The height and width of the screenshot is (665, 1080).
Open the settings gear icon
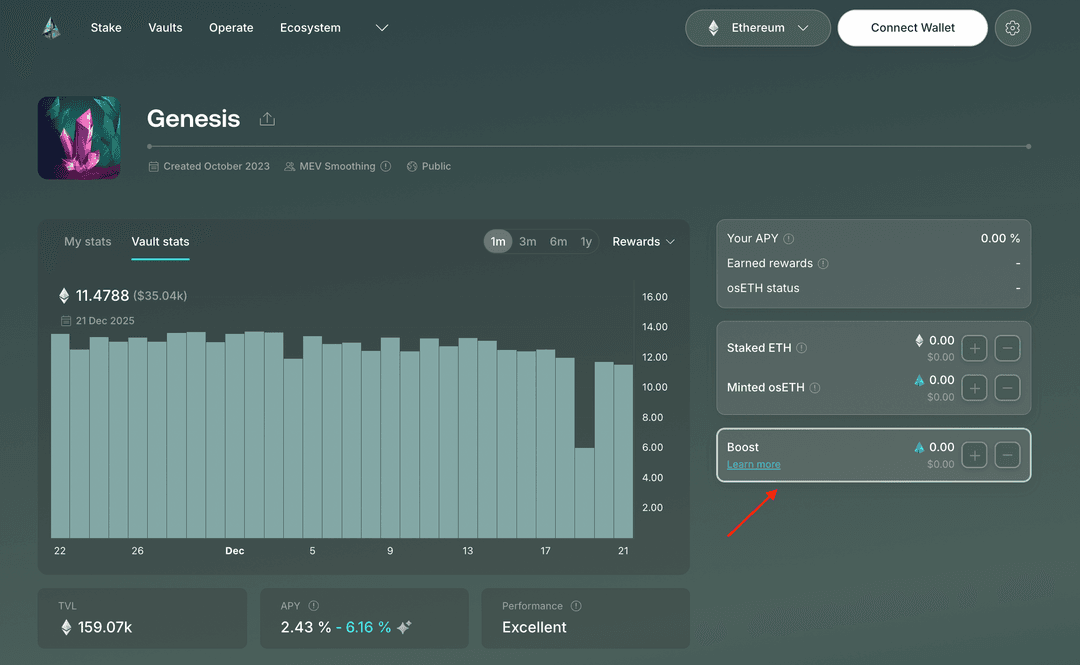coord(1012,28)
